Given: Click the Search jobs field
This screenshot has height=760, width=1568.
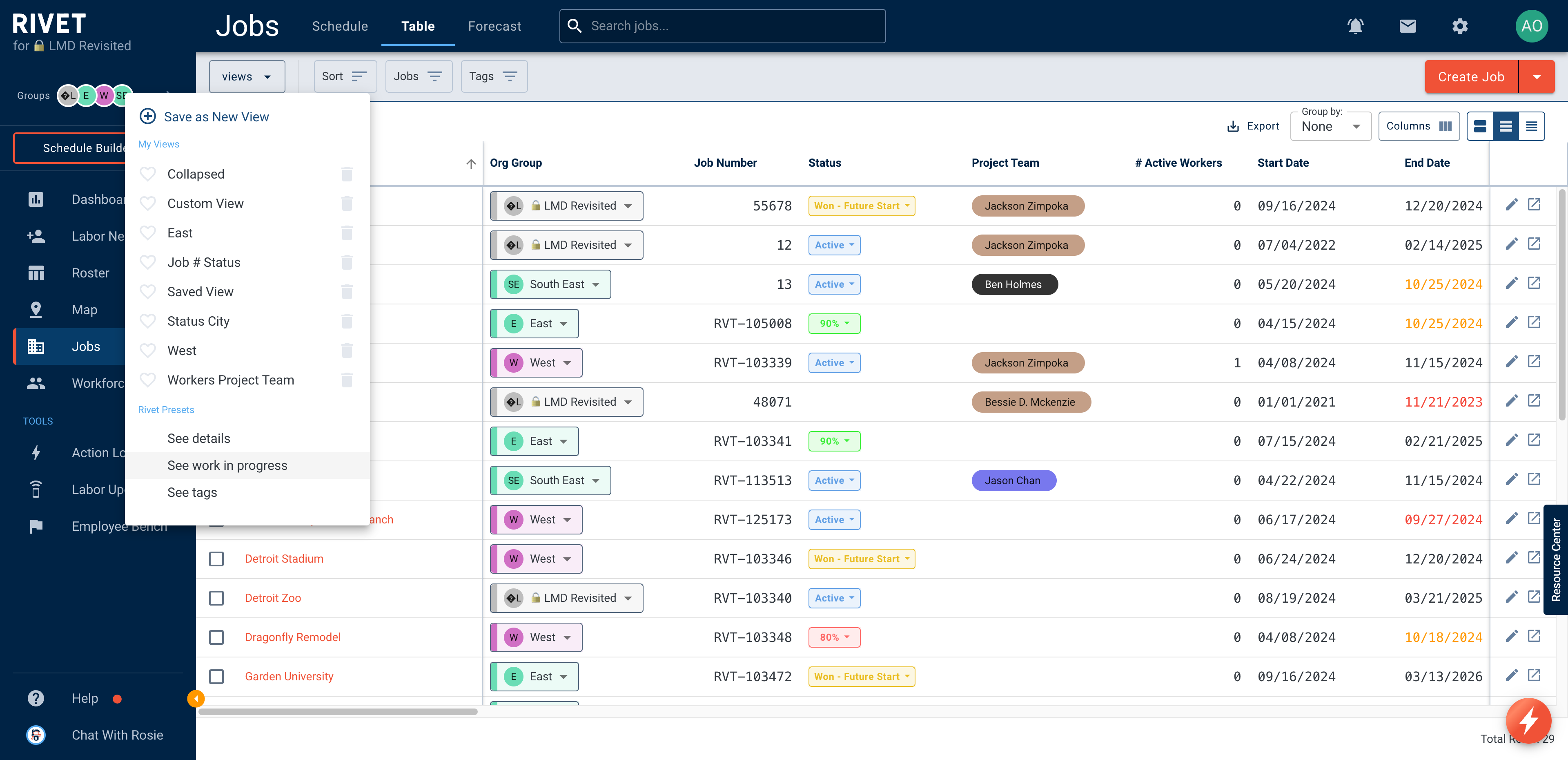Looking at the screenshot, I should [722, 26].
